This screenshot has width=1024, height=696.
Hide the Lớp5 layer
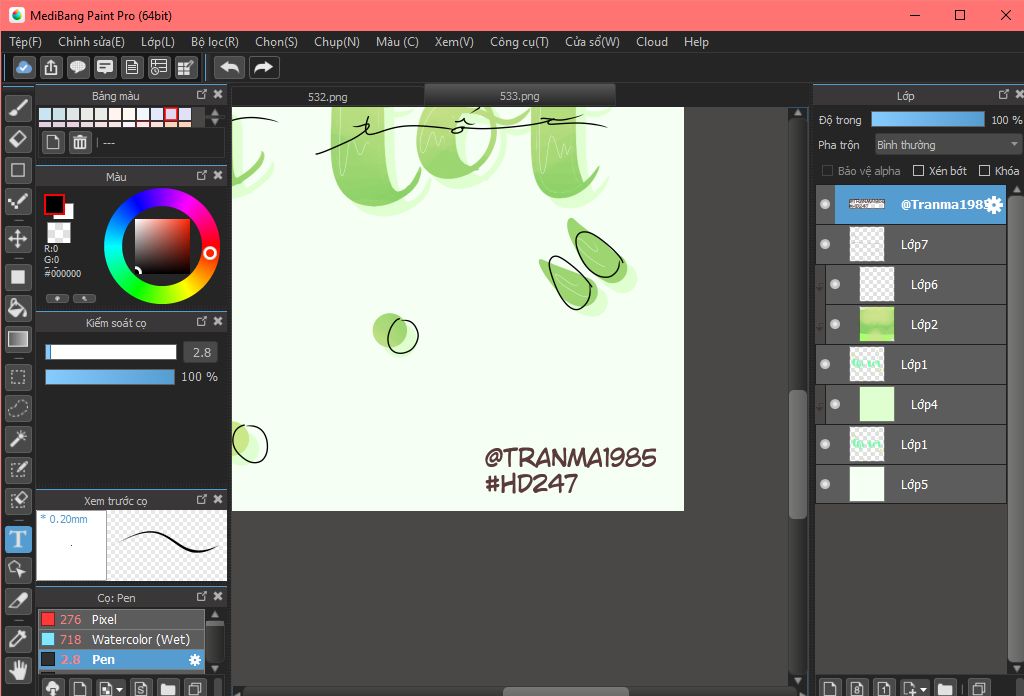[x=825, y=484]
